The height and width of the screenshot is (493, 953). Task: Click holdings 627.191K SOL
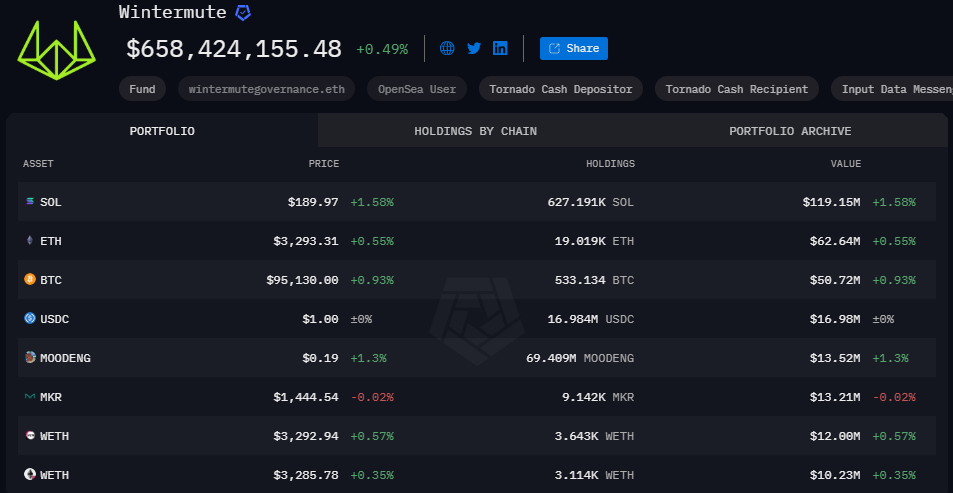[590, 202]
